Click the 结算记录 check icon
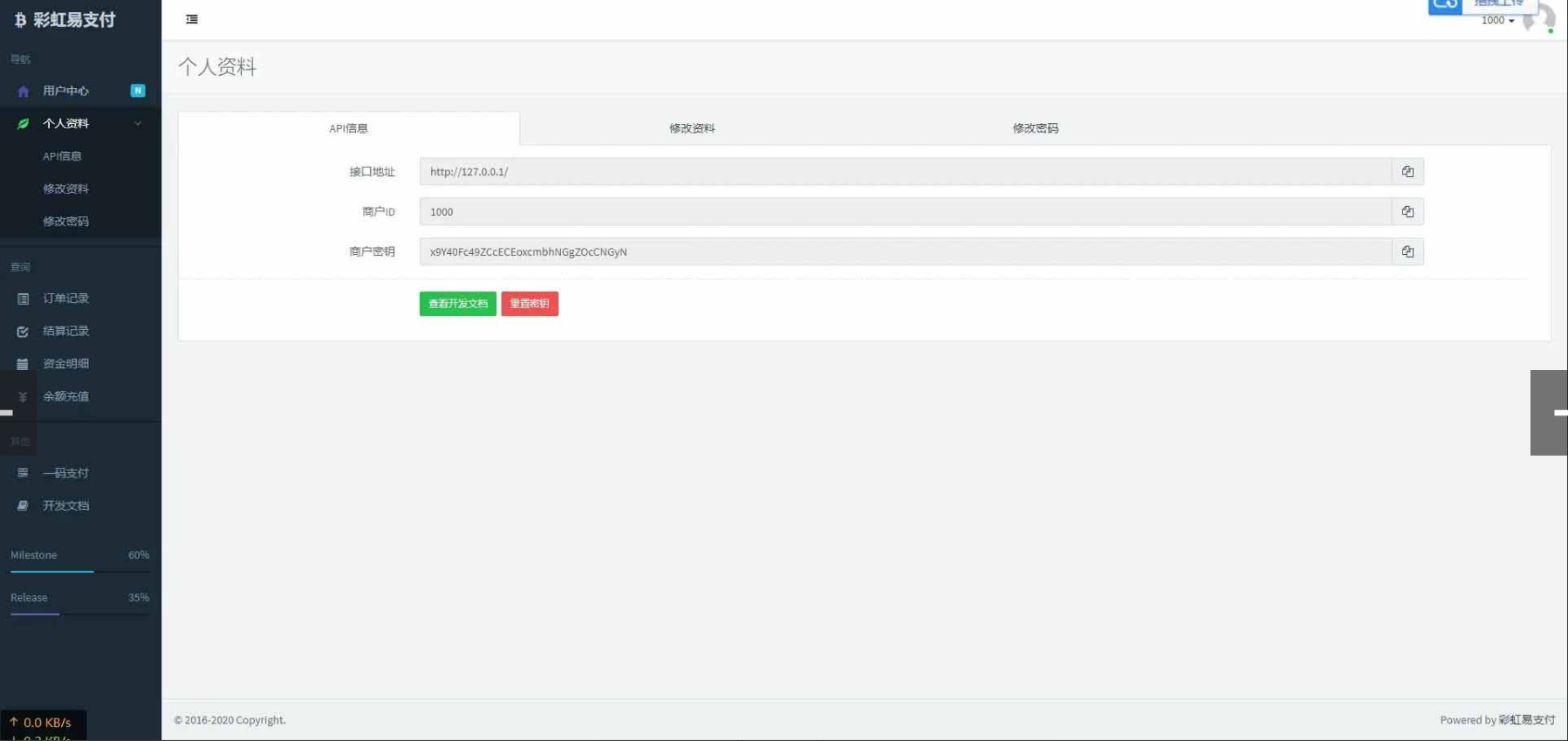Screen dimensions: 1568x741 [x=24, y=332]
